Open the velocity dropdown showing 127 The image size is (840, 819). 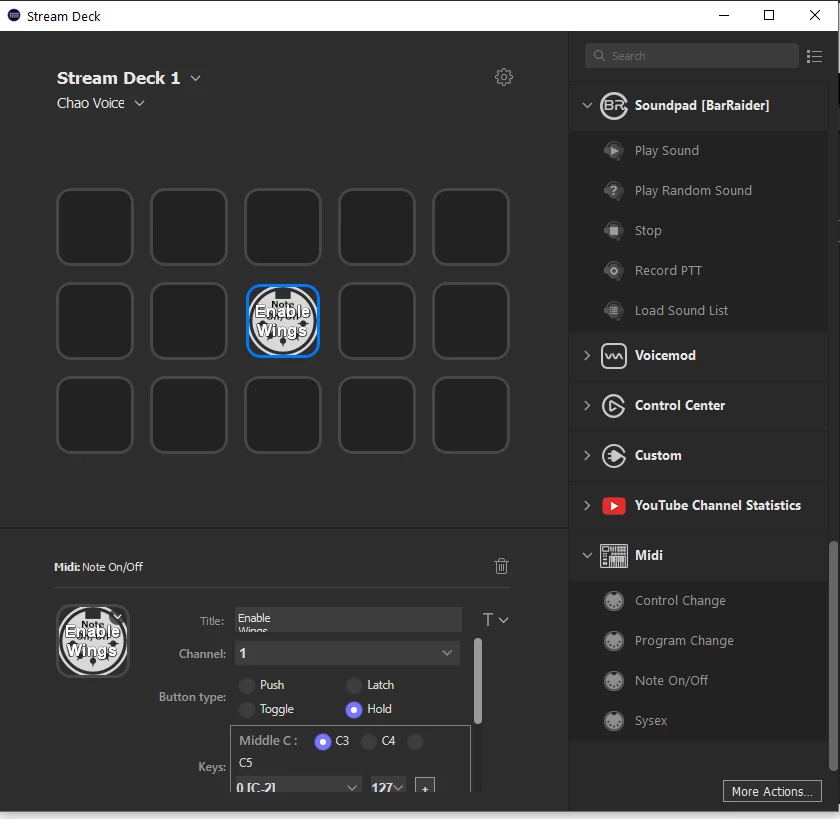[387, 784]
